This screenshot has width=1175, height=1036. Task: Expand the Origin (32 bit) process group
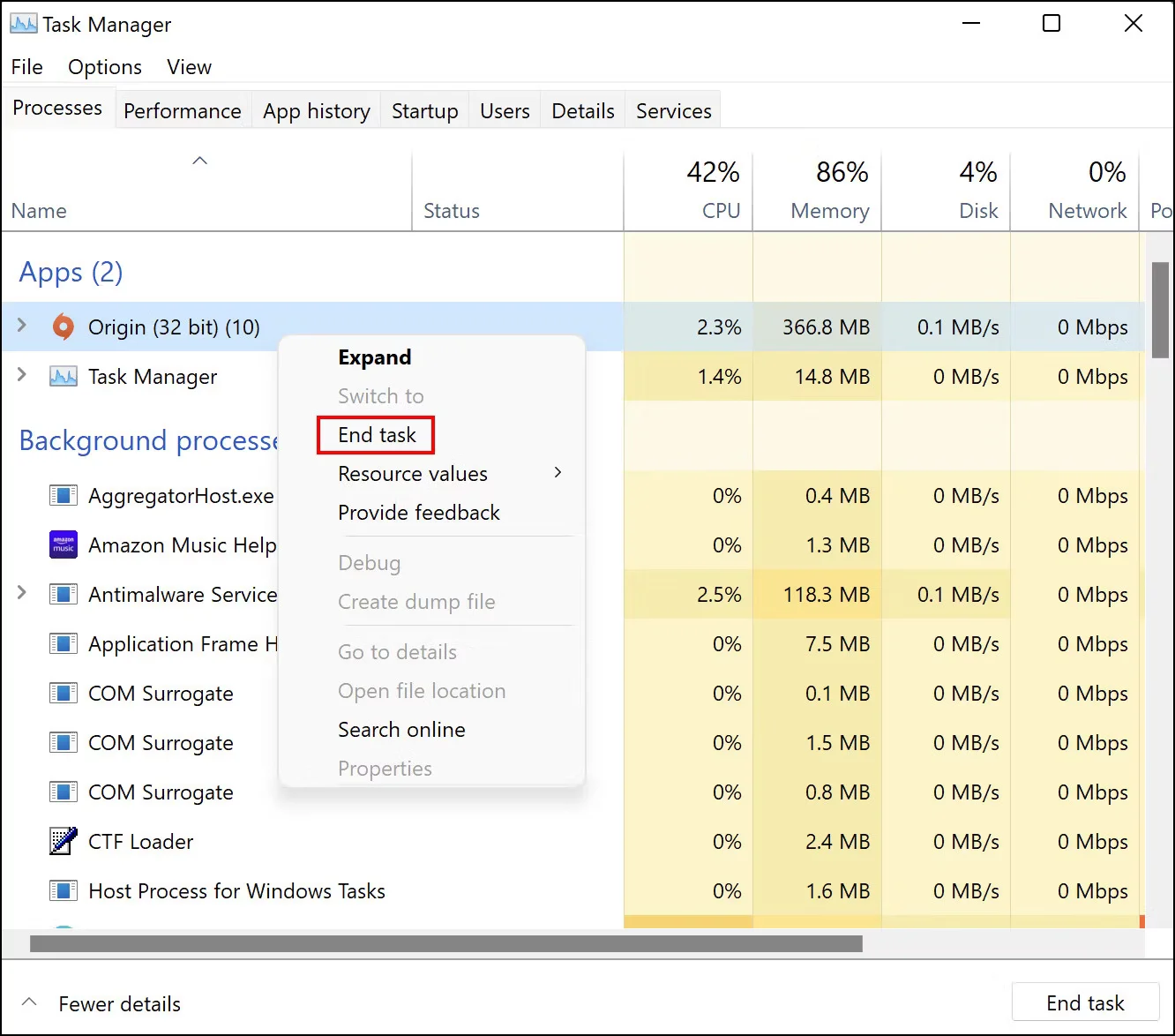pyautogui.click(x=22, y=327)
